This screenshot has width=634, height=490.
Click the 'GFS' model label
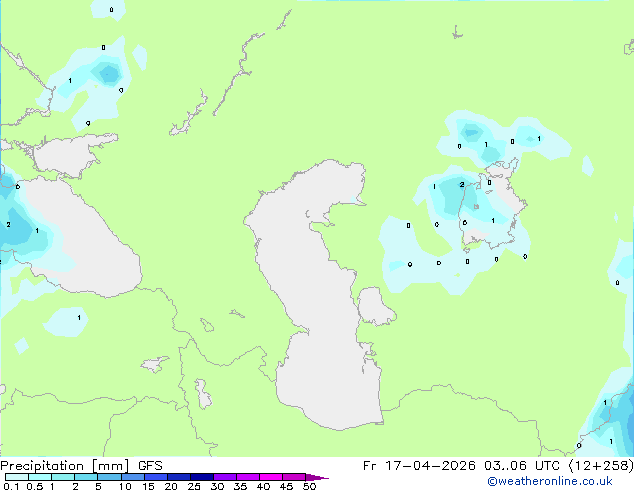coord(150,466)
